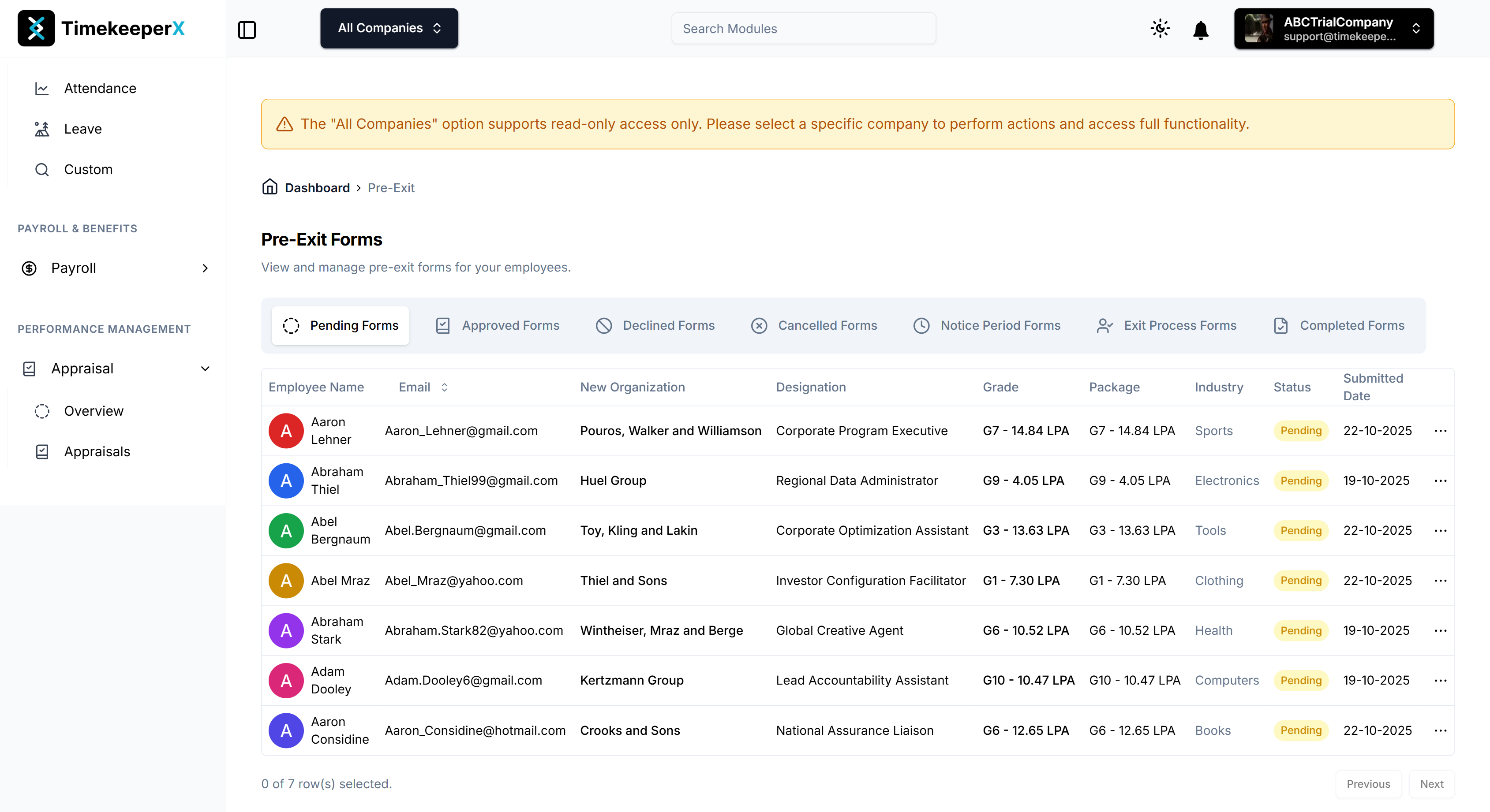Click the Submitted Date column header
The width and height of the screenshot is (1490, 812).
coord(1373,387)
